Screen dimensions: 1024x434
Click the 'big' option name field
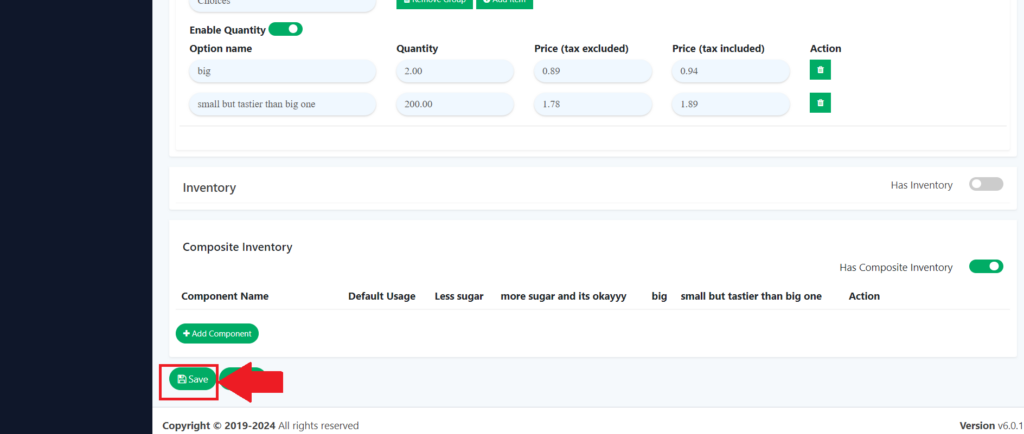282,71
